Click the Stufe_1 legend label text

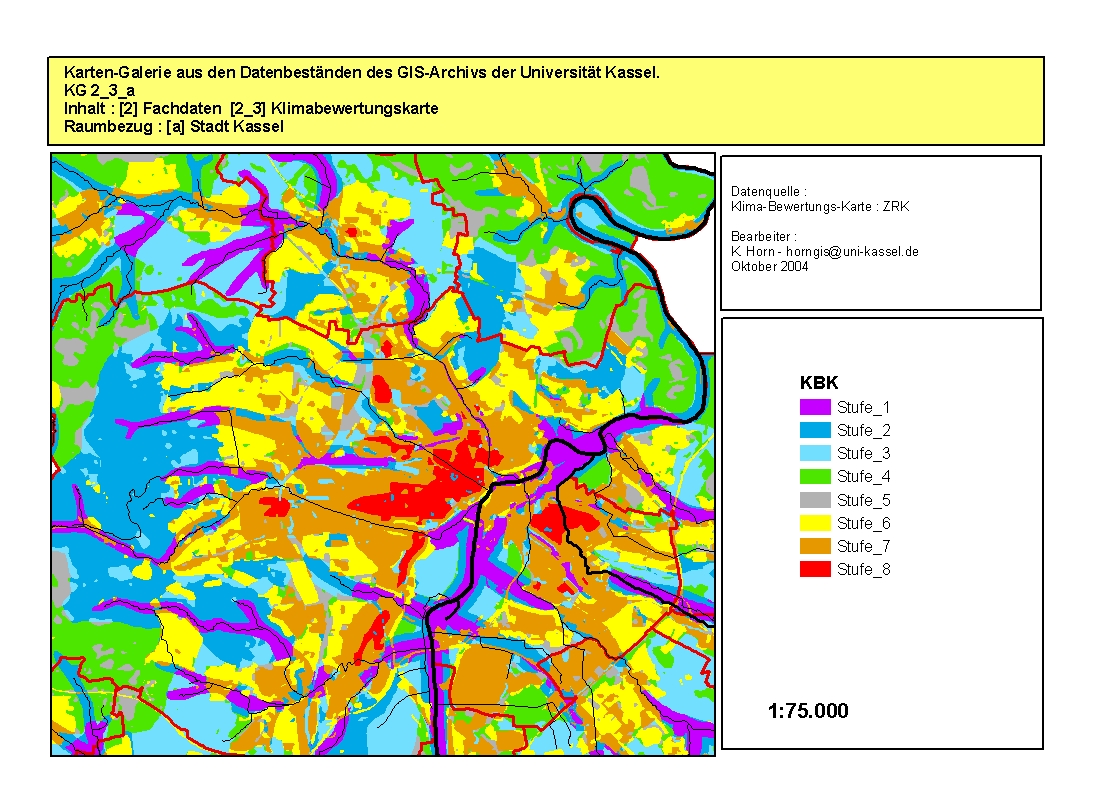point(863,407)
